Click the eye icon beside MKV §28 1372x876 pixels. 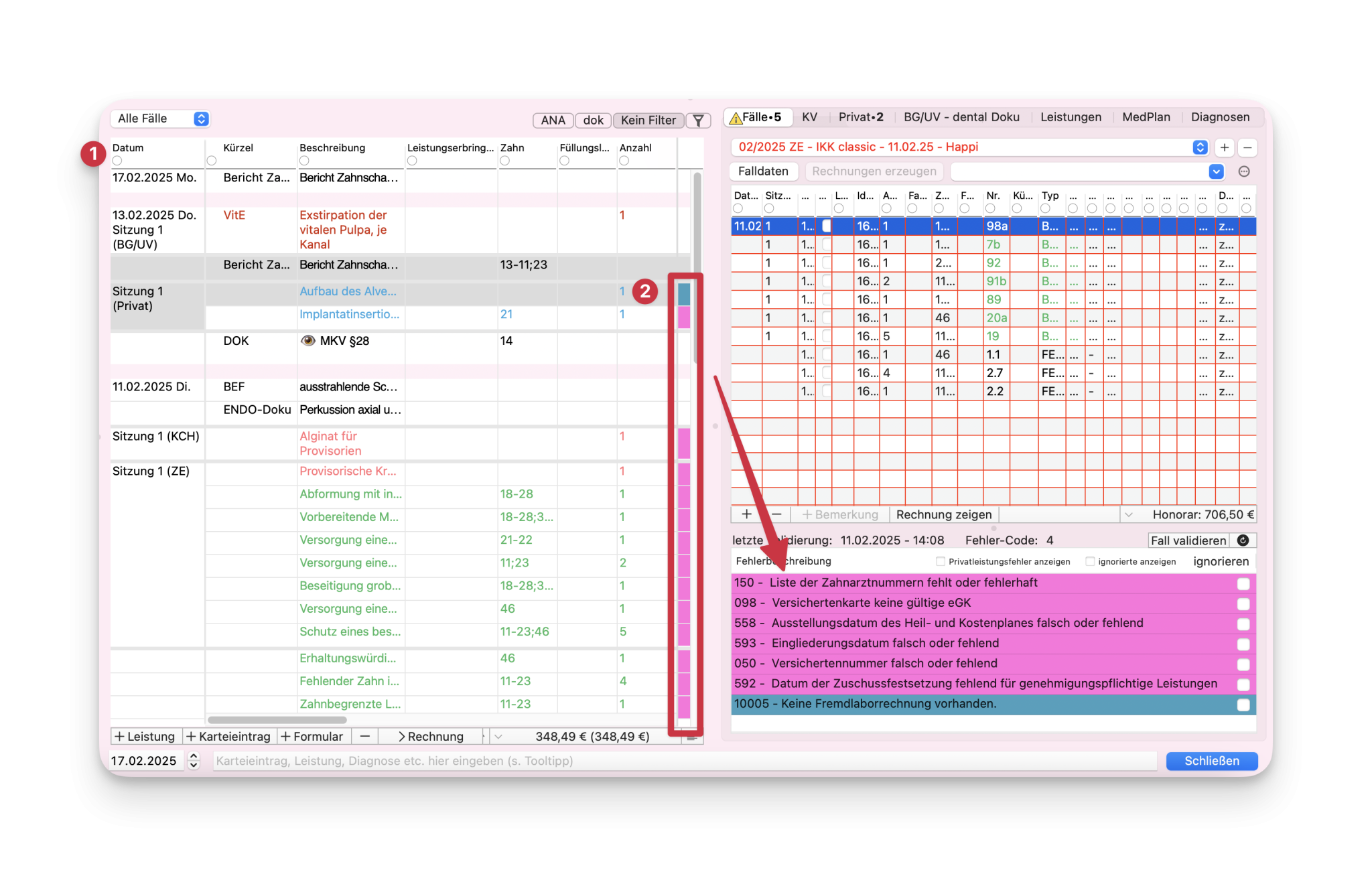(x=308, y=341)
